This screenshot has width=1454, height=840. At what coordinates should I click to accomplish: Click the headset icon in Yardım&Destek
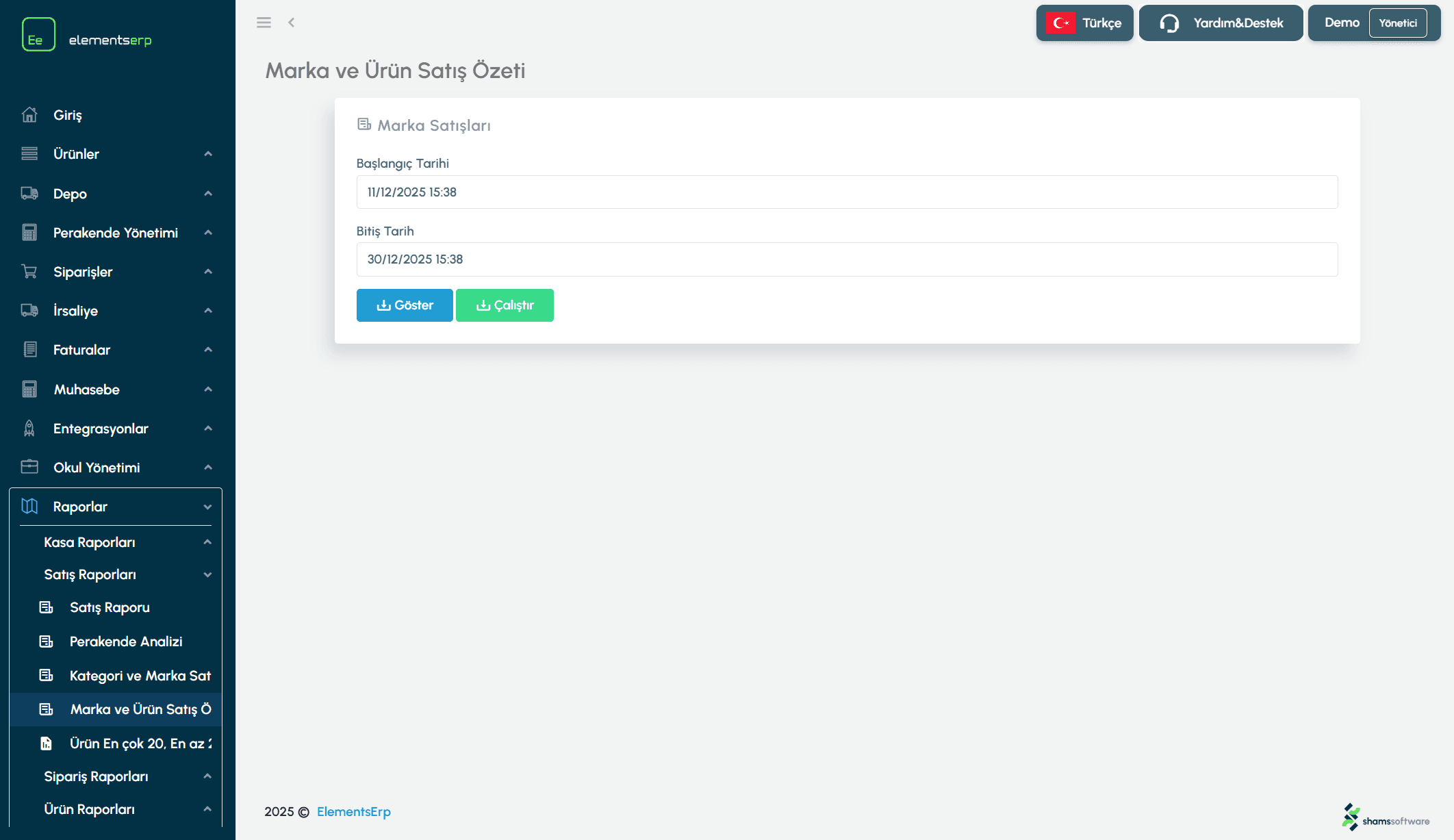point(1169,23)
